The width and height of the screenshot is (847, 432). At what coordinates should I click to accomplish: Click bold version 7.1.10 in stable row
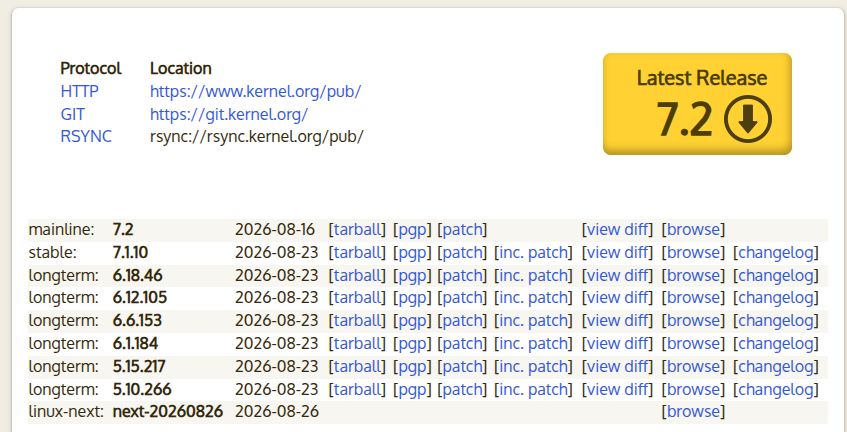tap(130, 252)
